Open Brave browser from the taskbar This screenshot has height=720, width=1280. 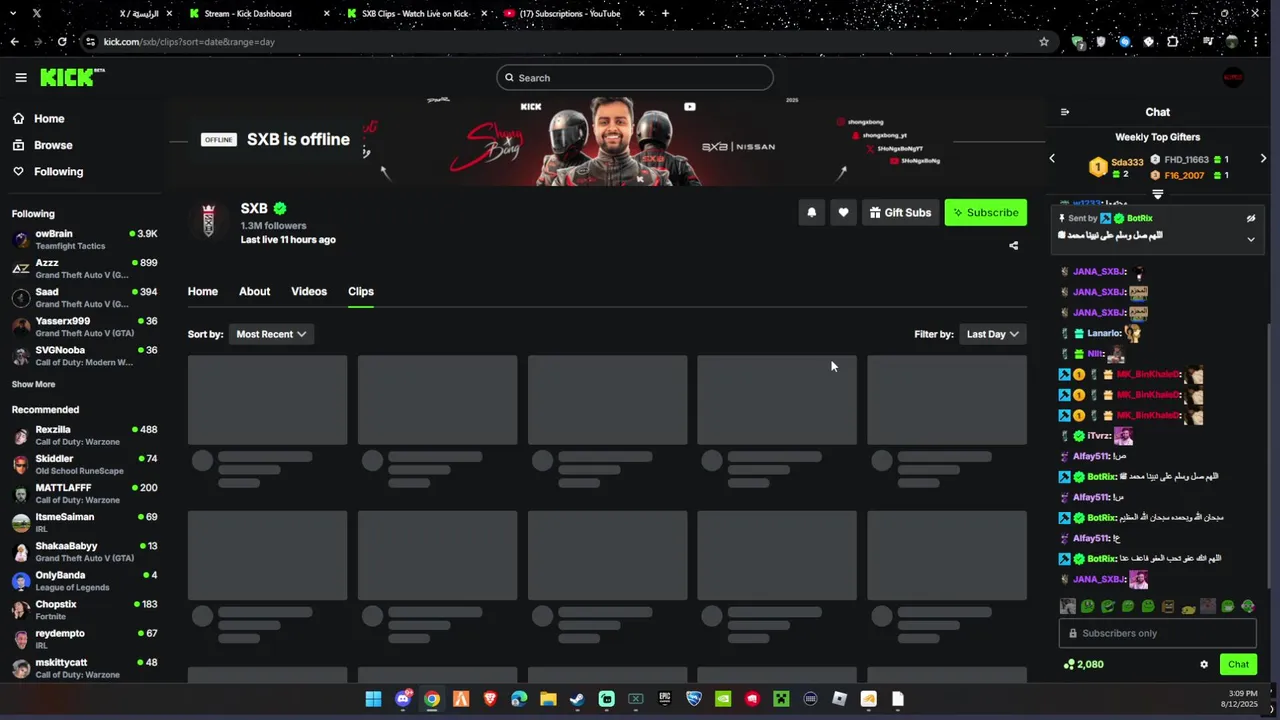coord(490,699)
